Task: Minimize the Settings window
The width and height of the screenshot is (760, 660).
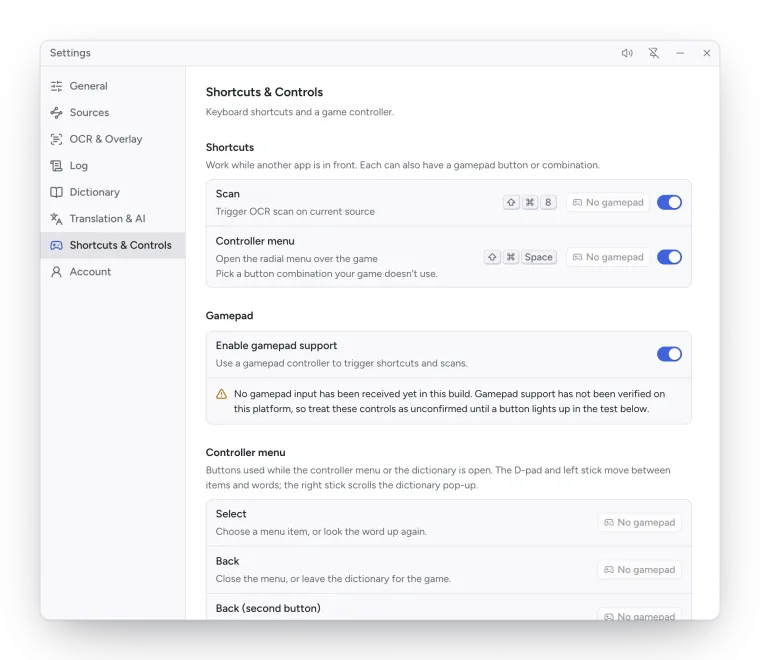Action: pos(680,53)
